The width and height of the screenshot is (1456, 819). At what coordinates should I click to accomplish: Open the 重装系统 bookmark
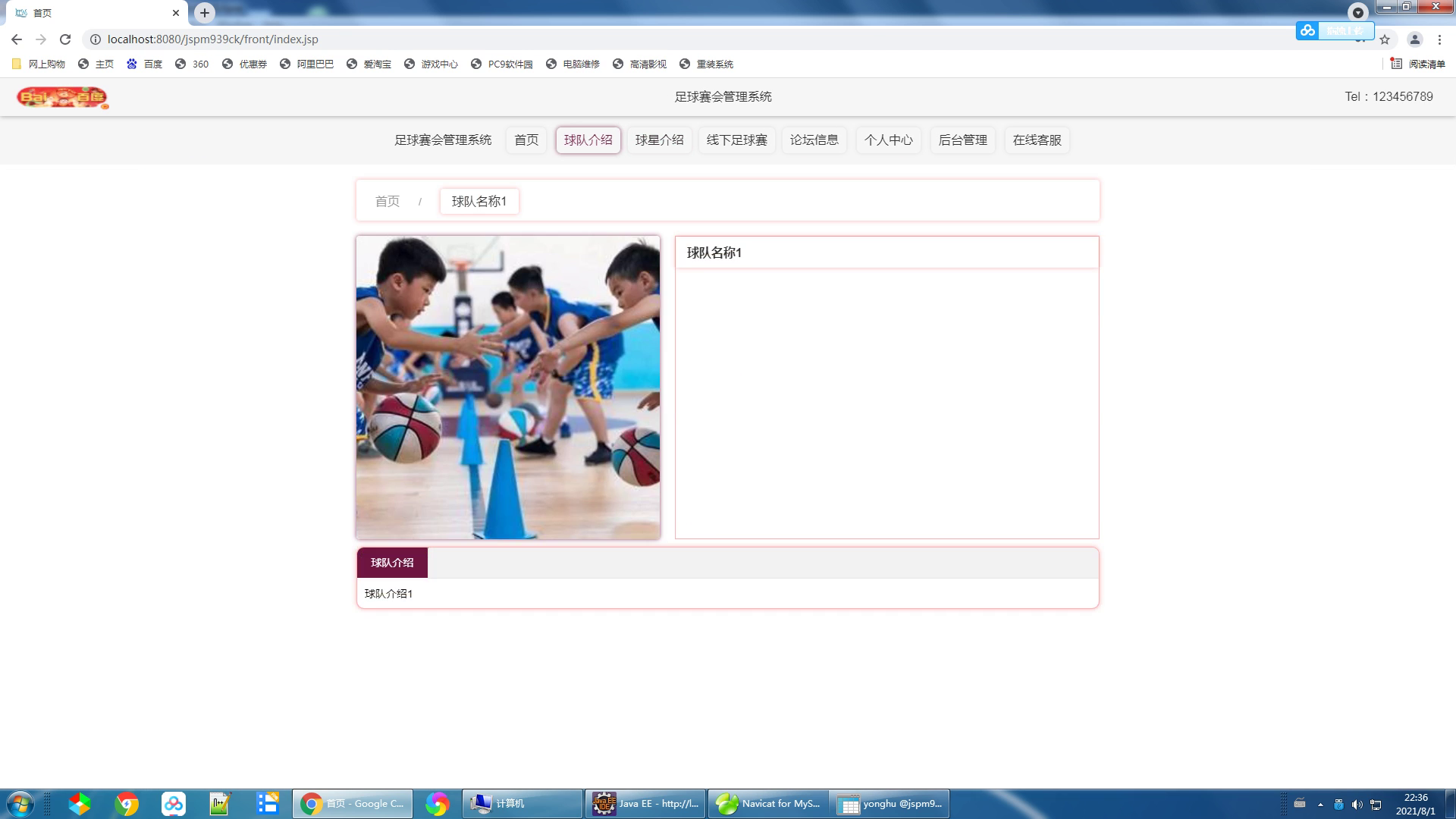click(x=706, y=64)
